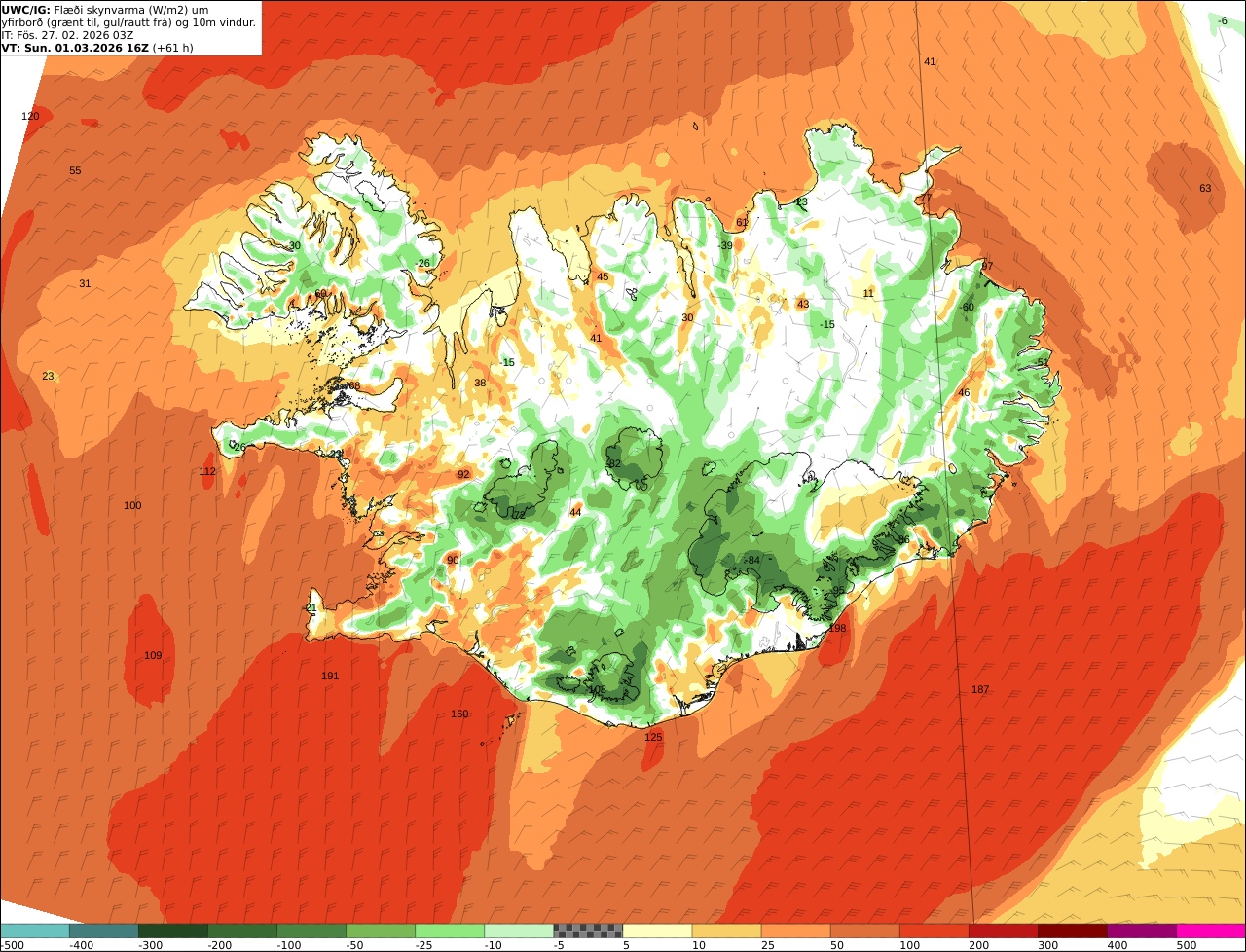Screen dimensions: 1246x952
Task: Click the value 187 on the map
Action: click(980, 689)
